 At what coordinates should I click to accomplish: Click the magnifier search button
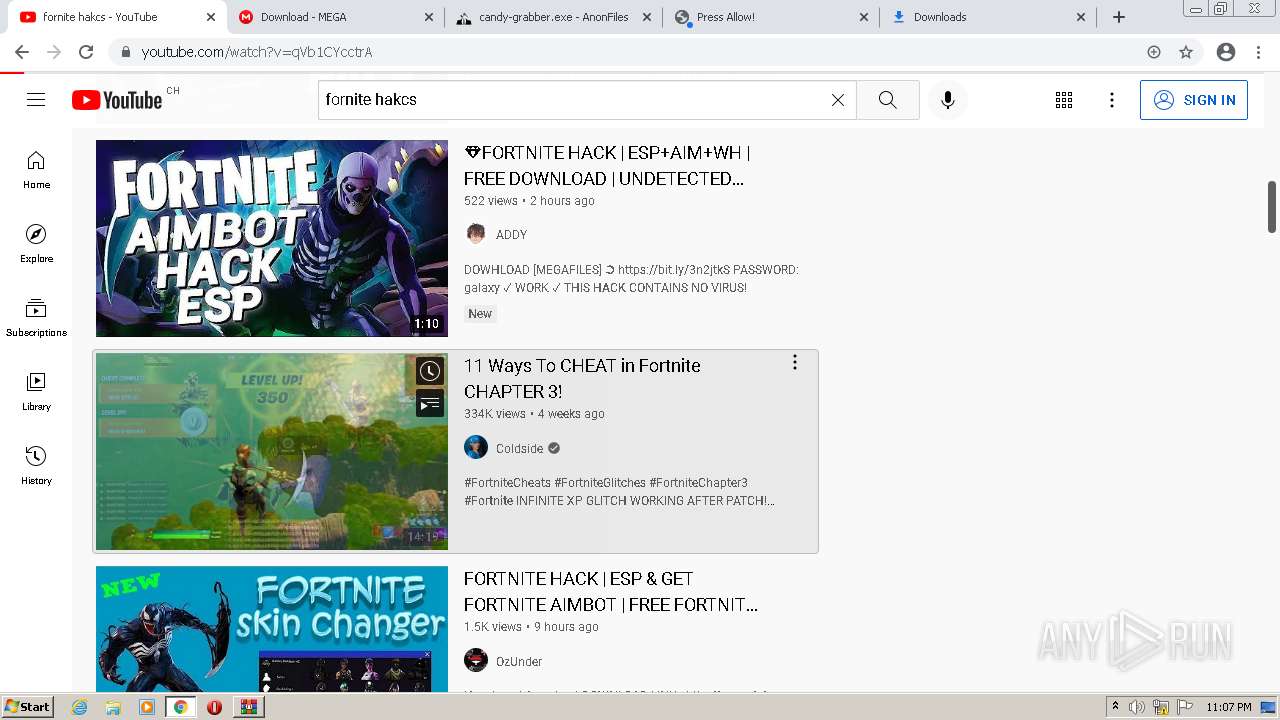[888, 100]
